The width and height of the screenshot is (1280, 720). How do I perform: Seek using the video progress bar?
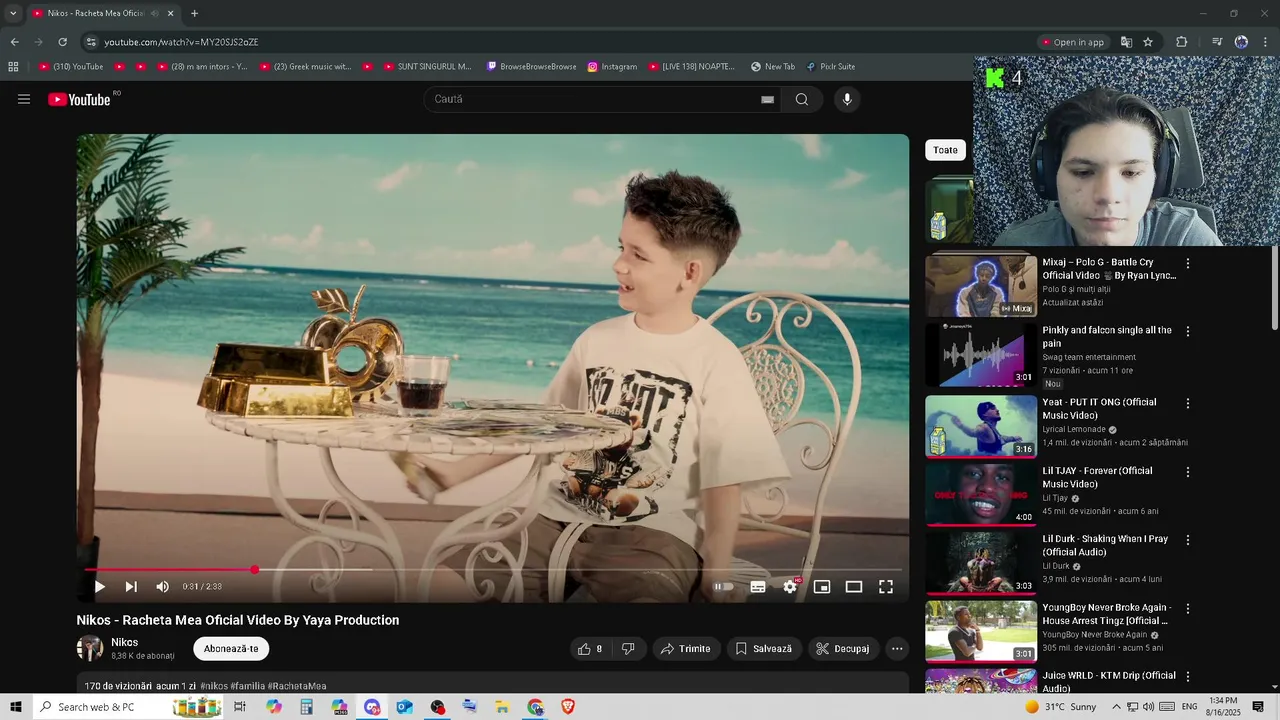click(x=493, y=569)
